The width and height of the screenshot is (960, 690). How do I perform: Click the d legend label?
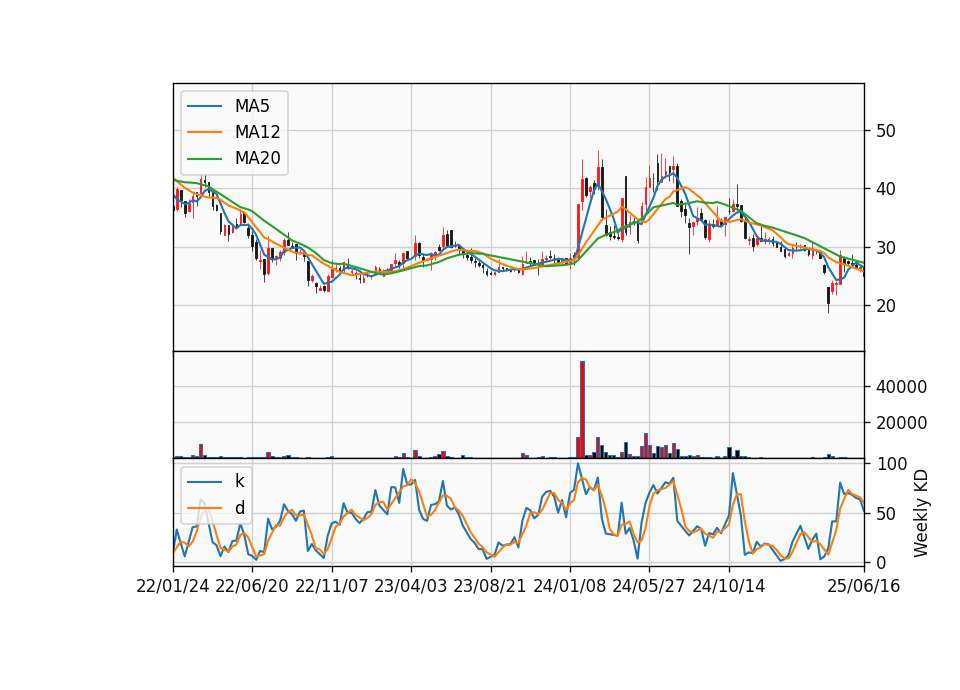[239, 508]
